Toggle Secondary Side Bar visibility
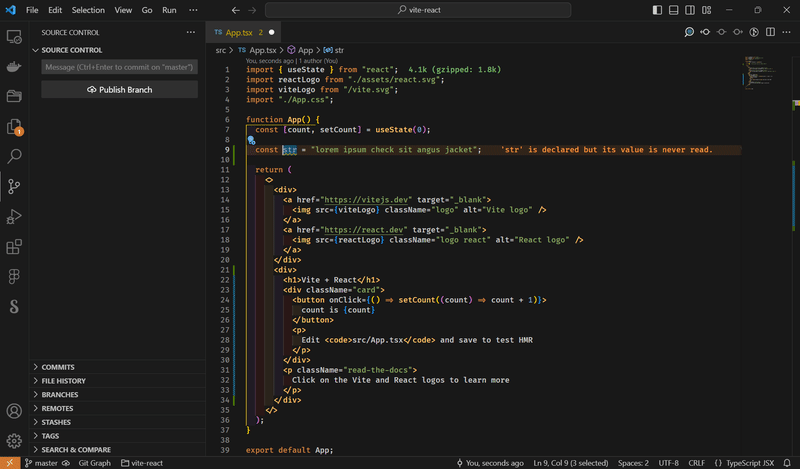 click(x=690, y=10)
